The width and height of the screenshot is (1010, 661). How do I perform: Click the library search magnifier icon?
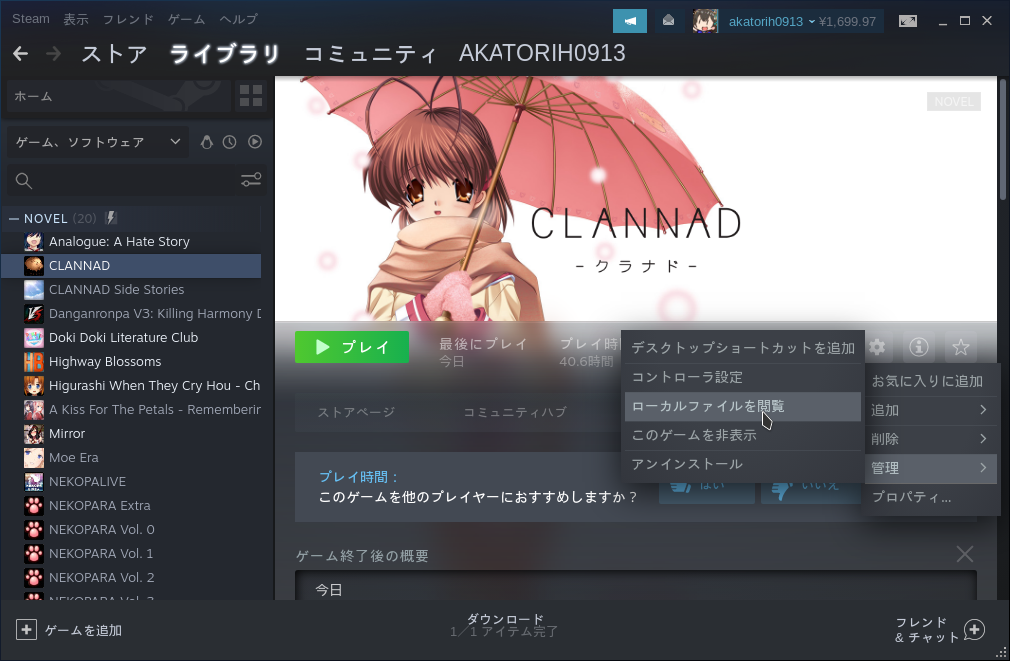click(x=24, y=181)
